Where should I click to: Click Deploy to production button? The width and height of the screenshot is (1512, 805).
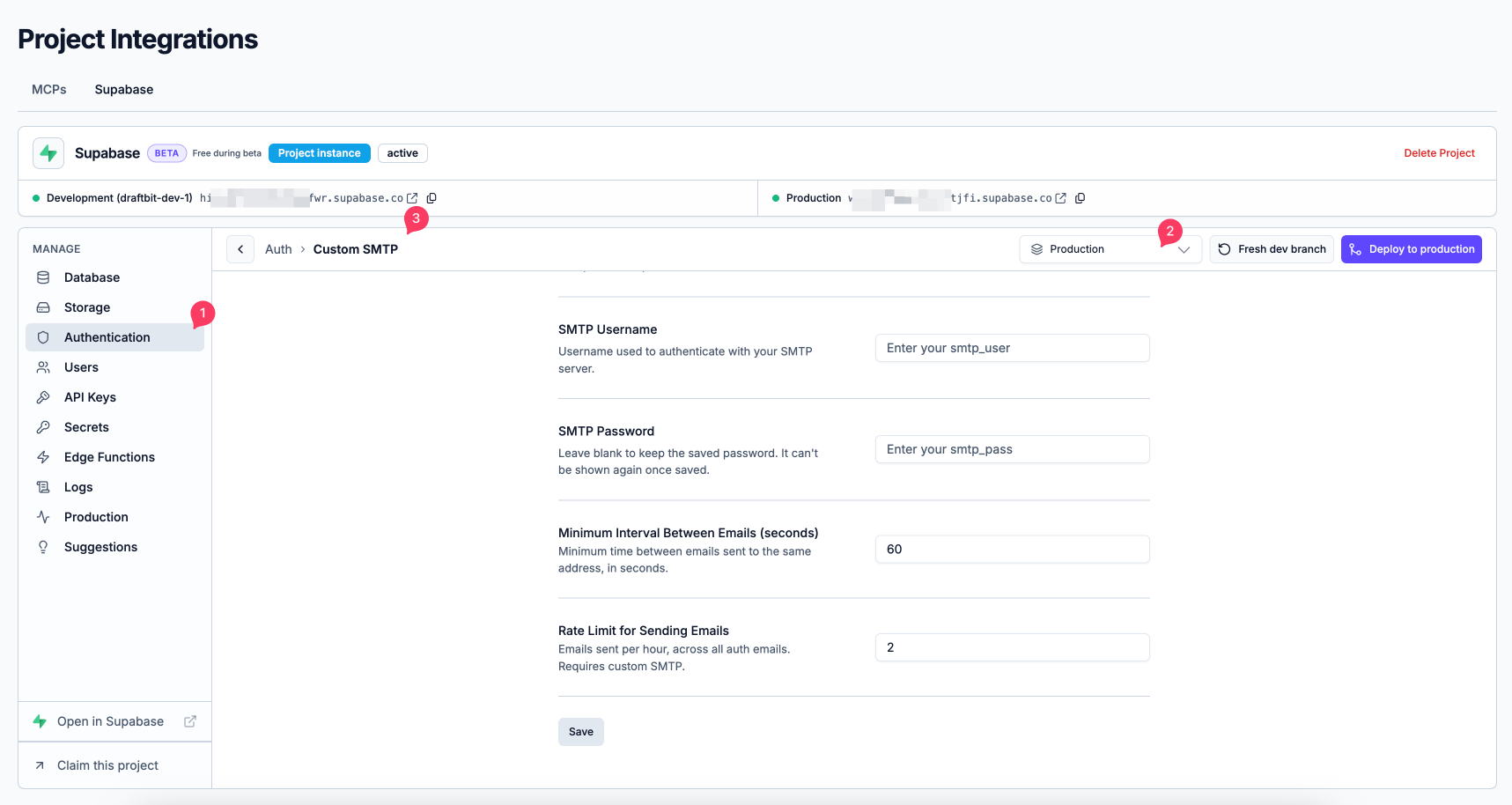tap(1412, 249)
